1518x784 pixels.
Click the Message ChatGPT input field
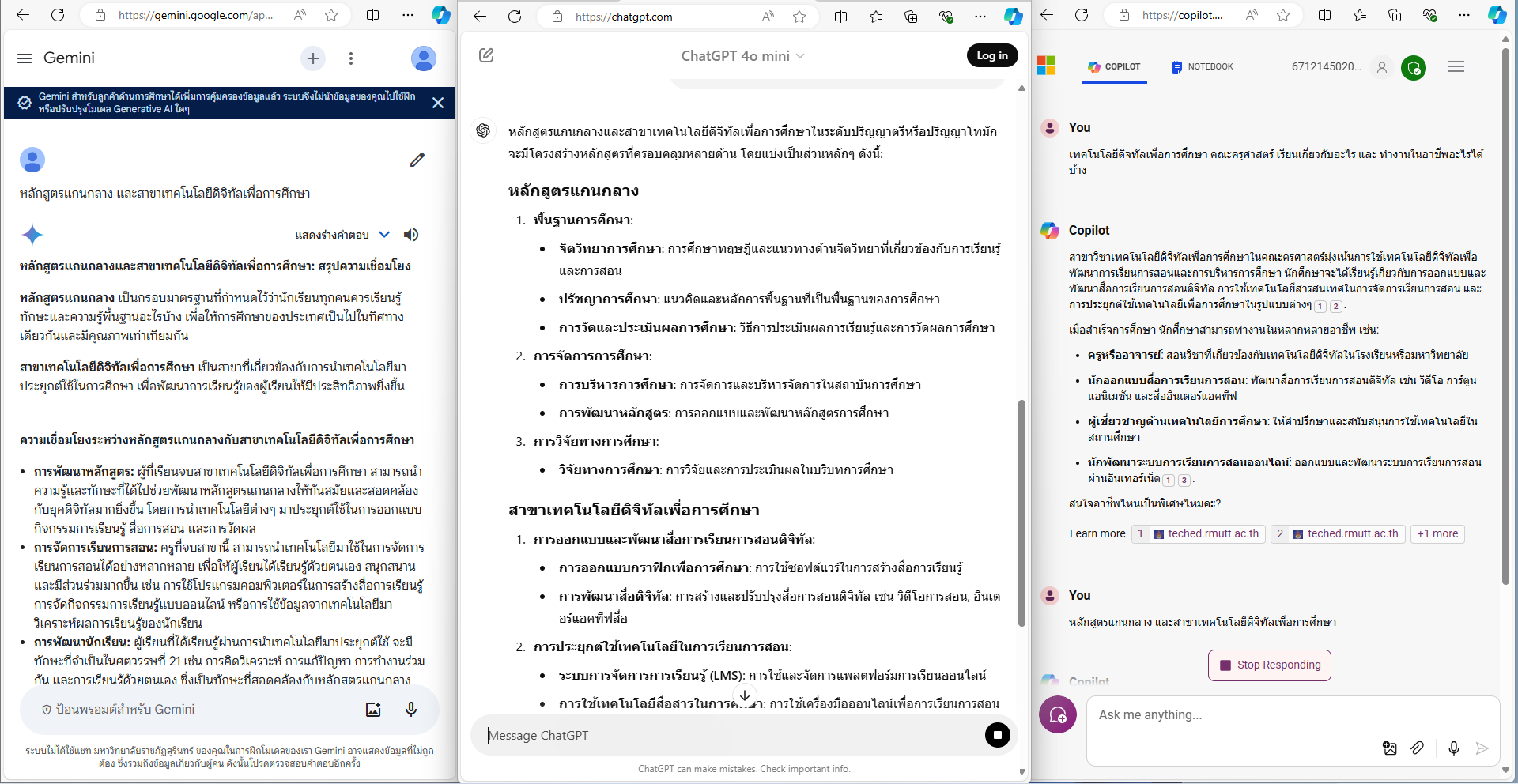[x=727, y=735]
